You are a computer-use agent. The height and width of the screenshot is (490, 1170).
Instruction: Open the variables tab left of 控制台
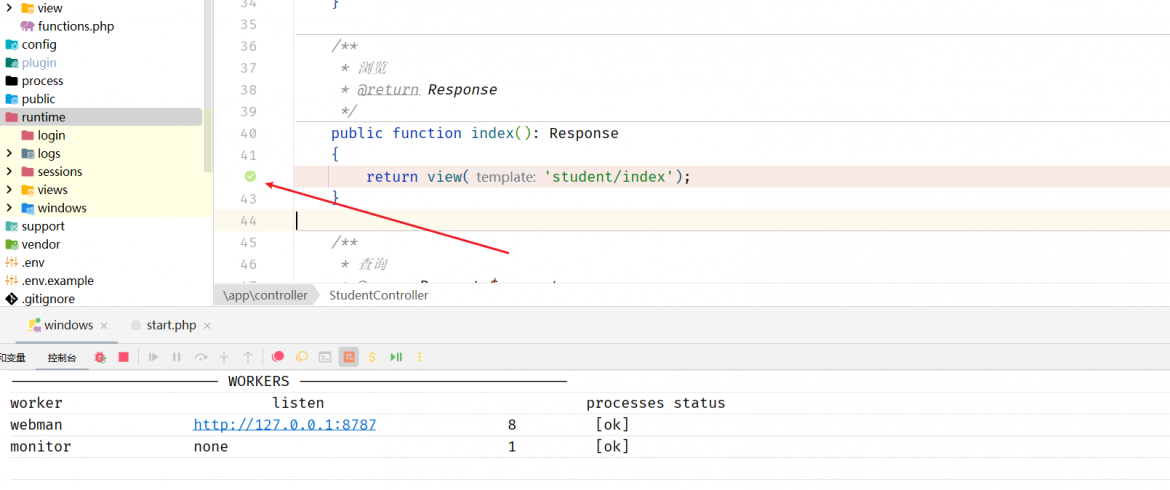13,358
